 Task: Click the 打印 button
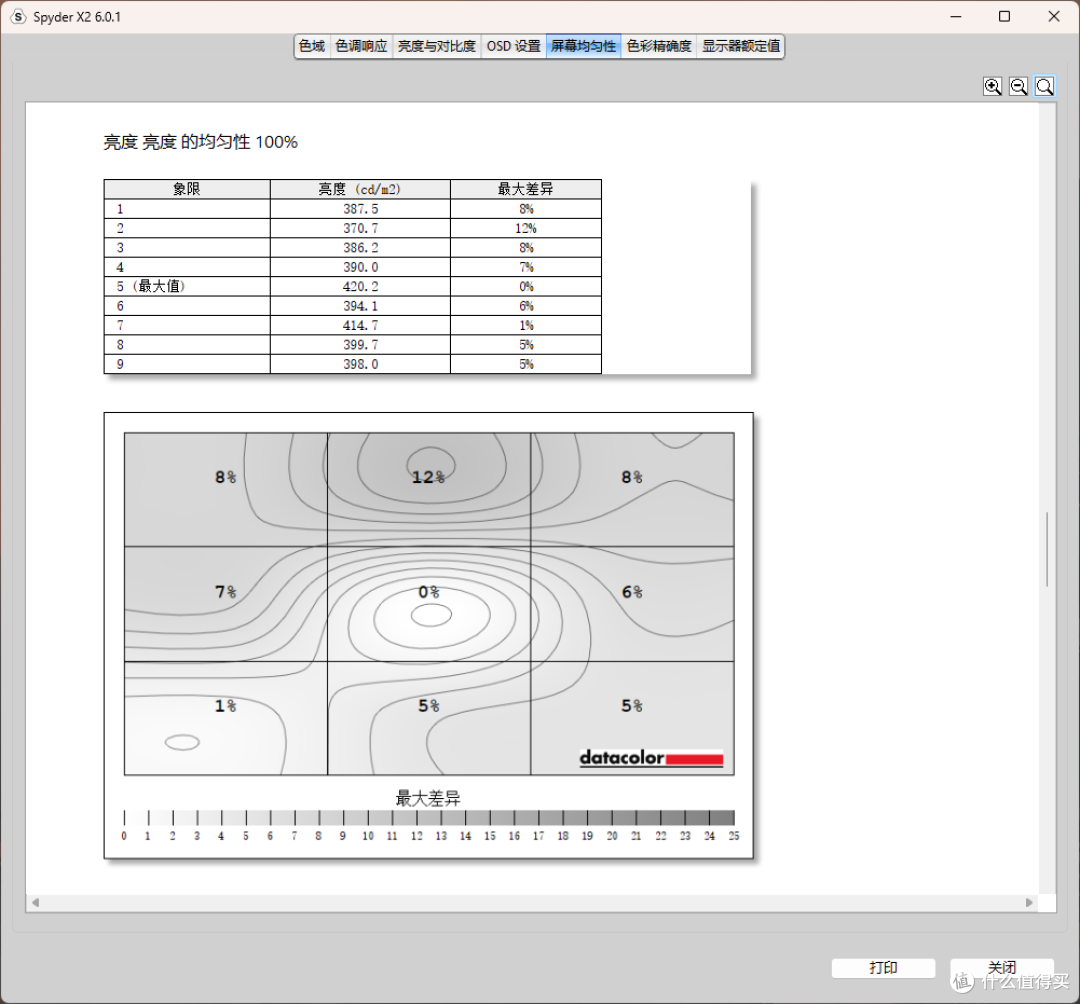click(x=883, y=968)
